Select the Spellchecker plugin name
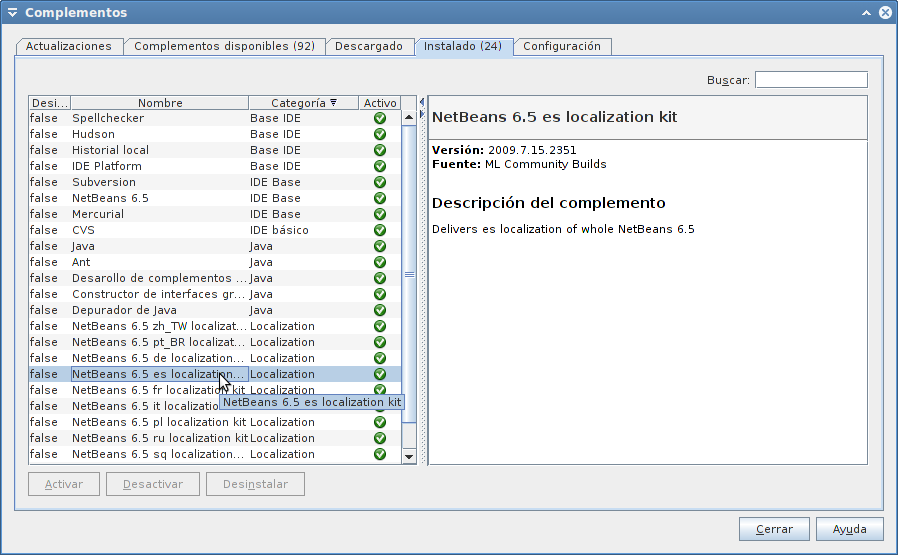The image size is (898, 555). [108, 118]
